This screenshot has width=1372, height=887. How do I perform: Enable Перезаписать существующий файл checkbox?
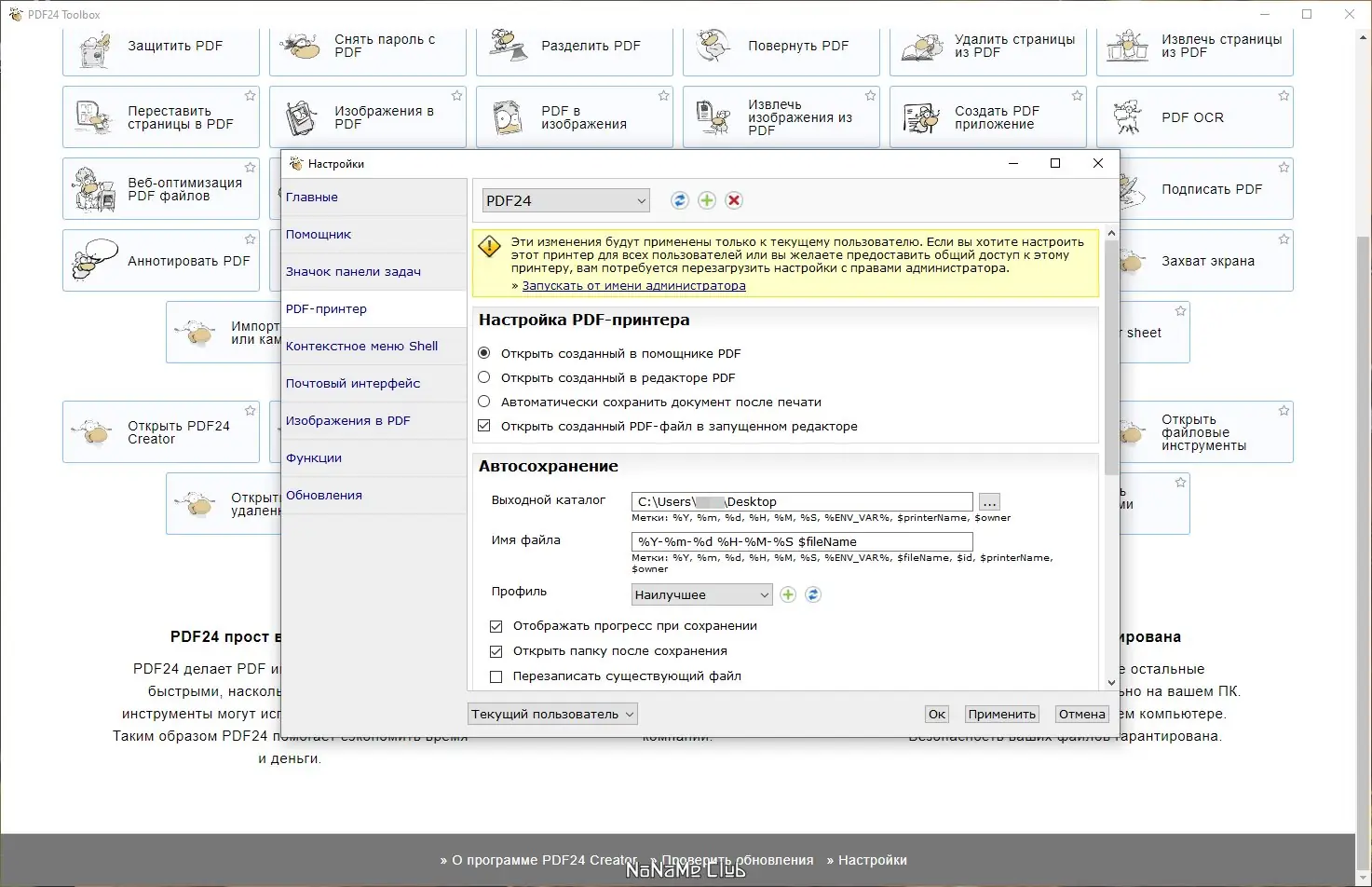[496, 676]
